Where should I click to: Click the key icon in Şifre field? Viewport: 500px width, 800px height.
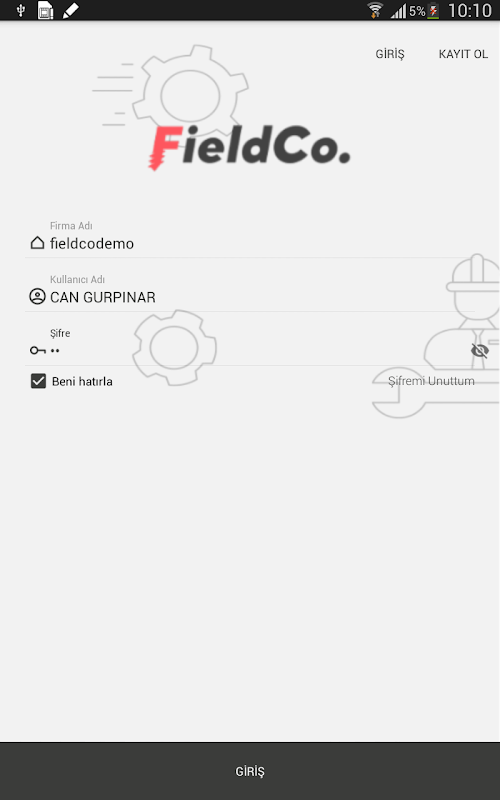(x=37, y=351)
